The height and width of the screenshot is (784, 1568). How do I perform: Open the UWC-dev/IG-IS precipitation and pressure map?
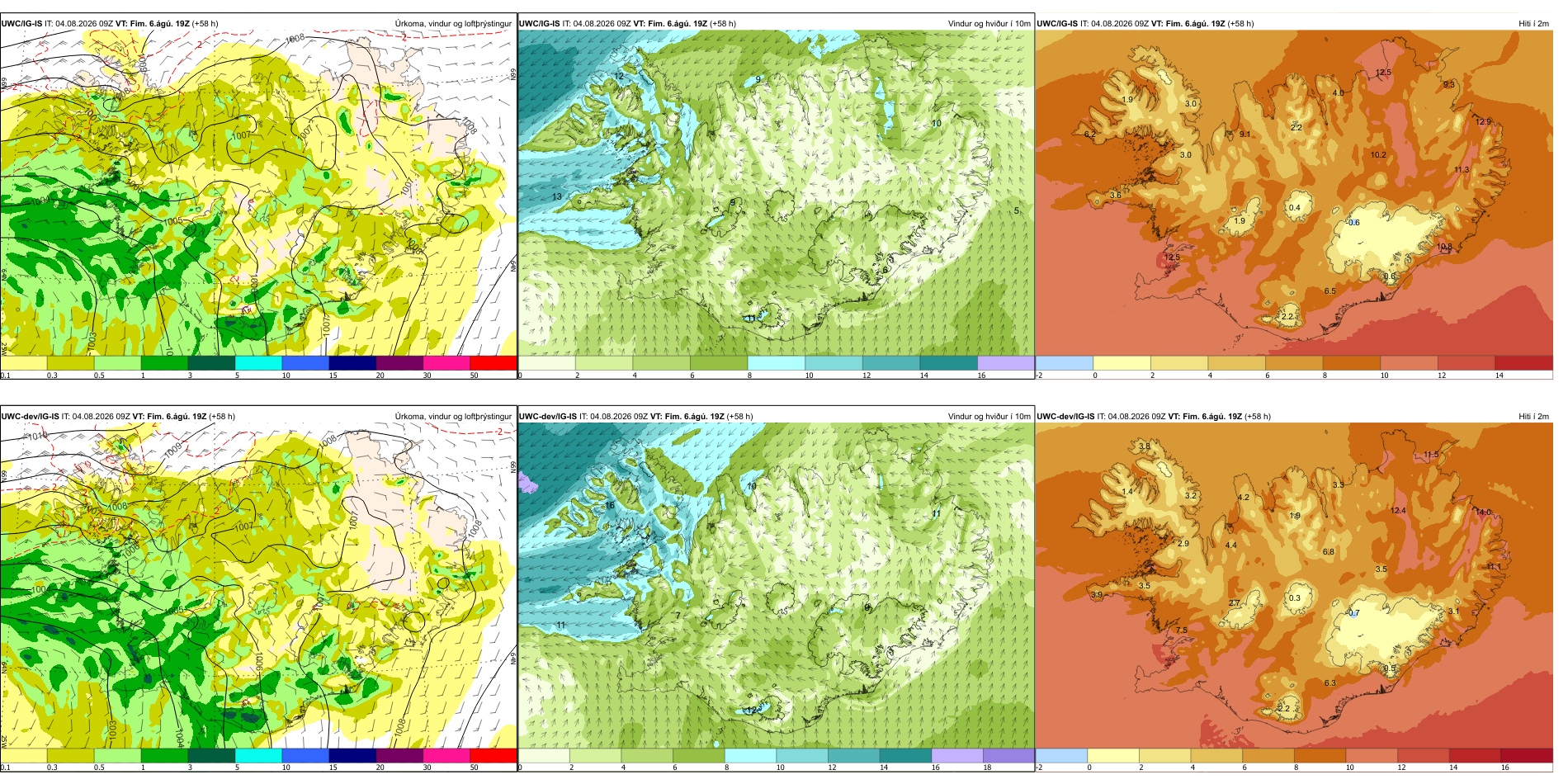tap(258, 589)
